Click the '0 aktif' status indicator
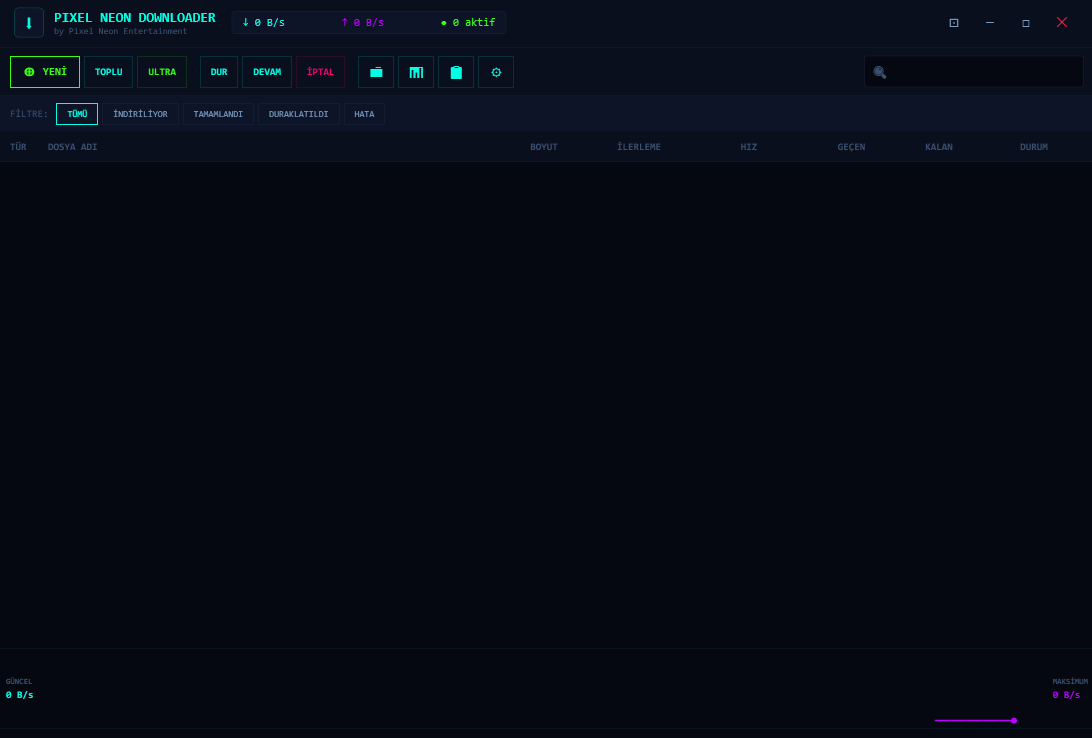The image size is (1092, 738). 468,22
